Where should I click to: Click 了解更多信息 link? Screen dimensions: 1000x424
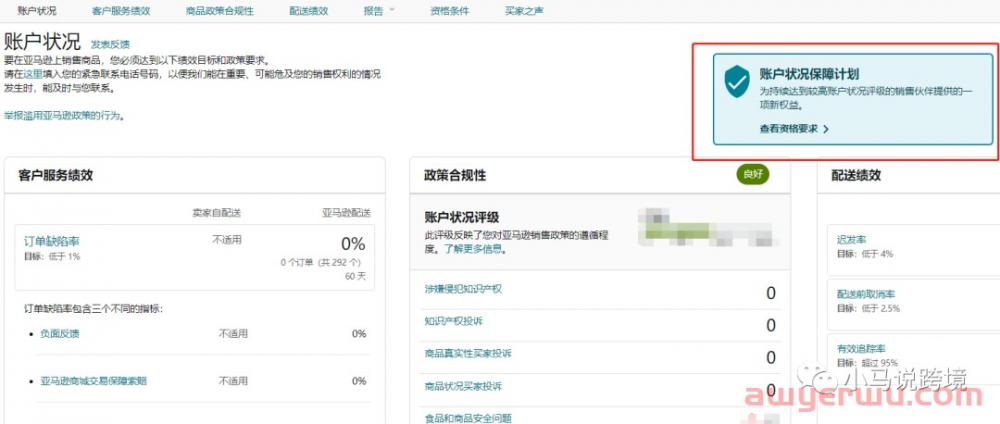[x=473, y=249]
